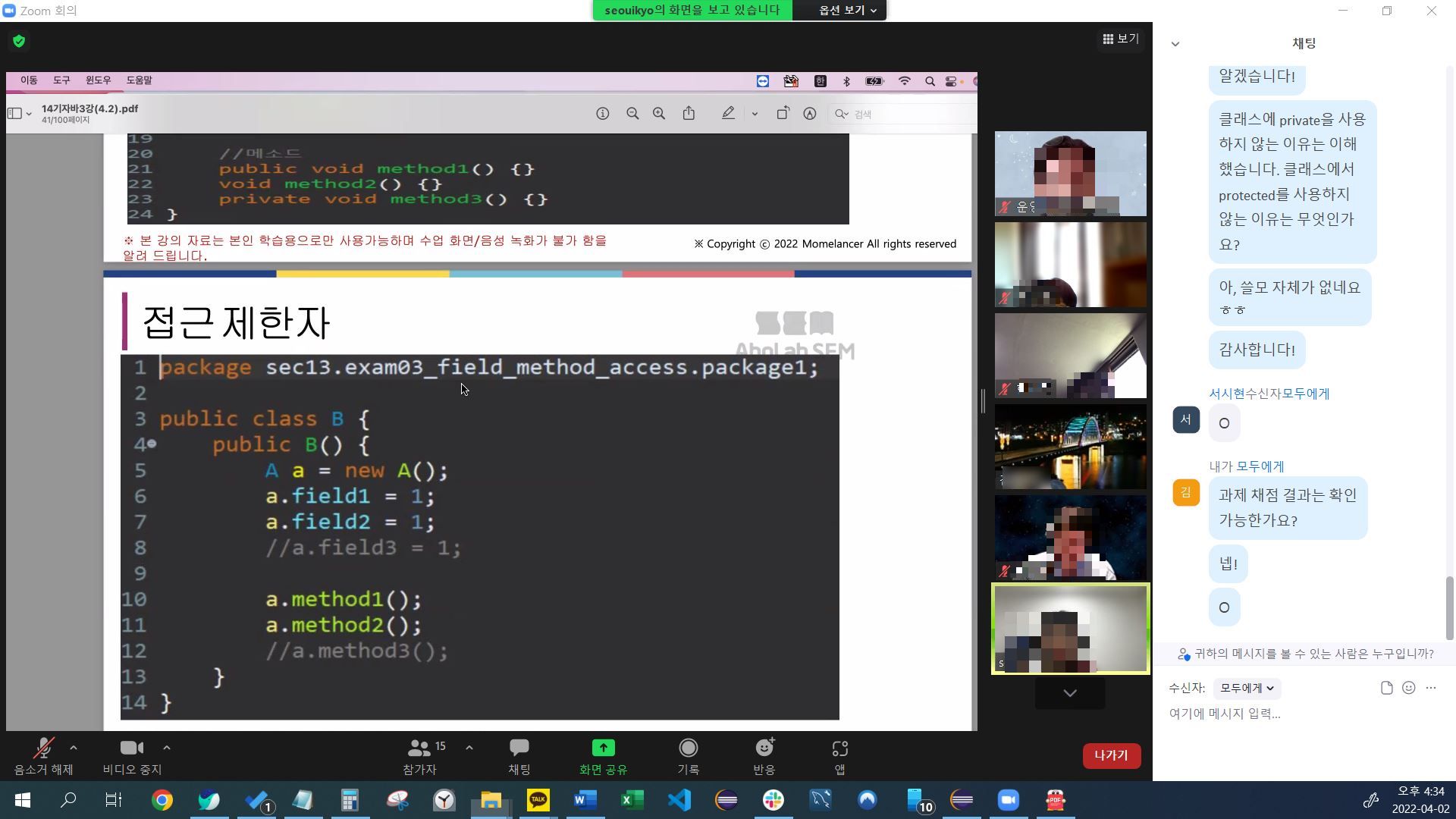Collapse the chat panel with chevron
This screenshot has width=1456, height=819.
[1175, 44]
